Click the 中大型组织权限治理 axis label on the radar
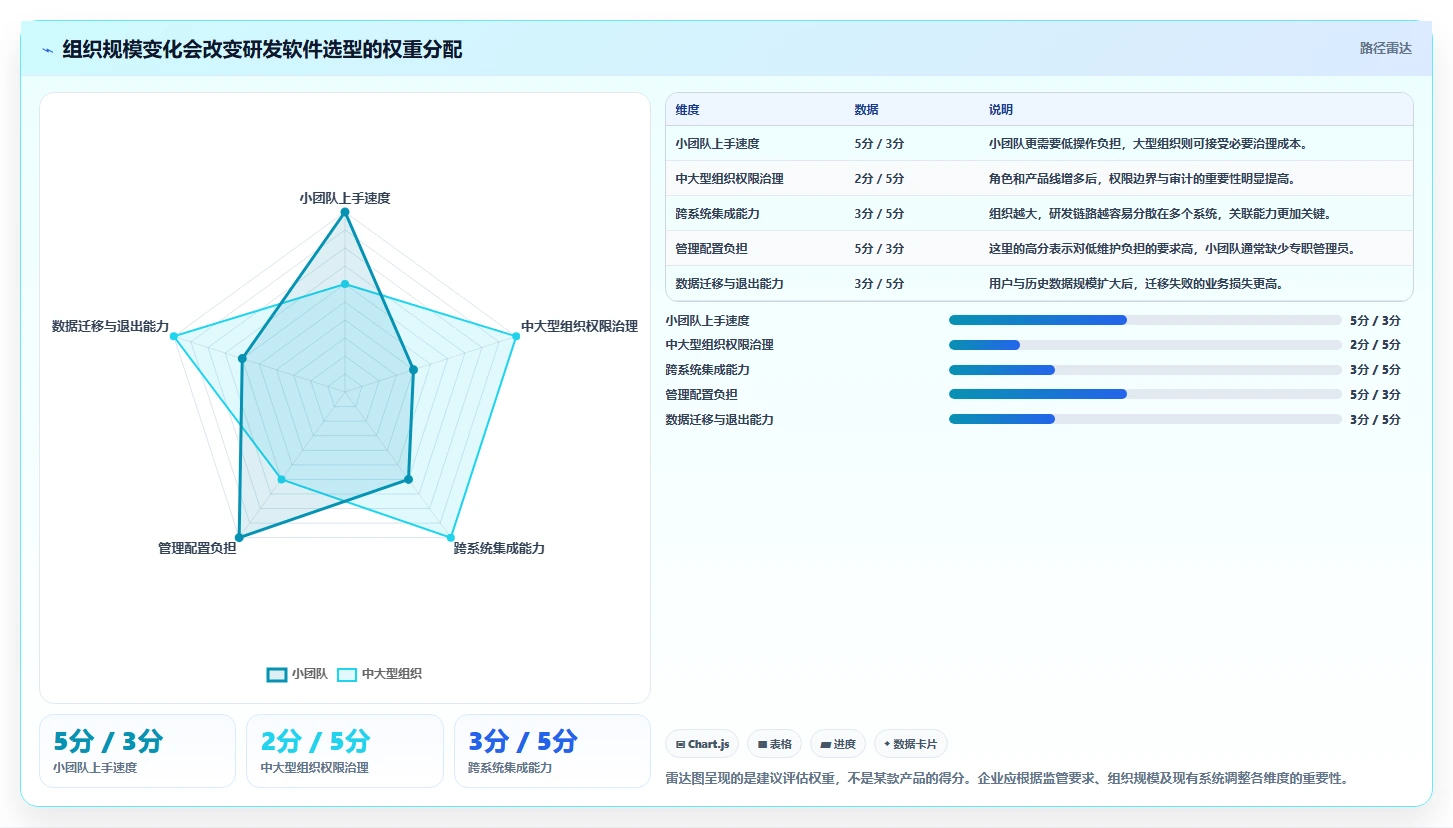Viewport: 1453px width, 828px height. [579, 326]
